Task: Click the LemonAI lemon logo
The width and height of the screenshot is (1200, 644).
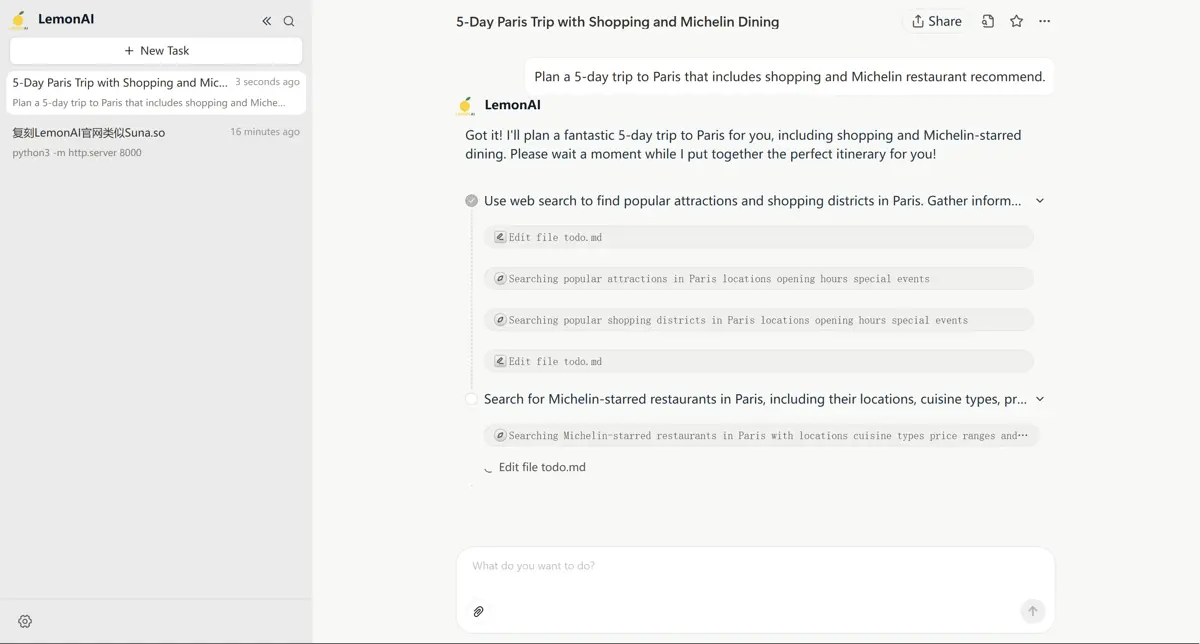Action: (x=19, y=19)
